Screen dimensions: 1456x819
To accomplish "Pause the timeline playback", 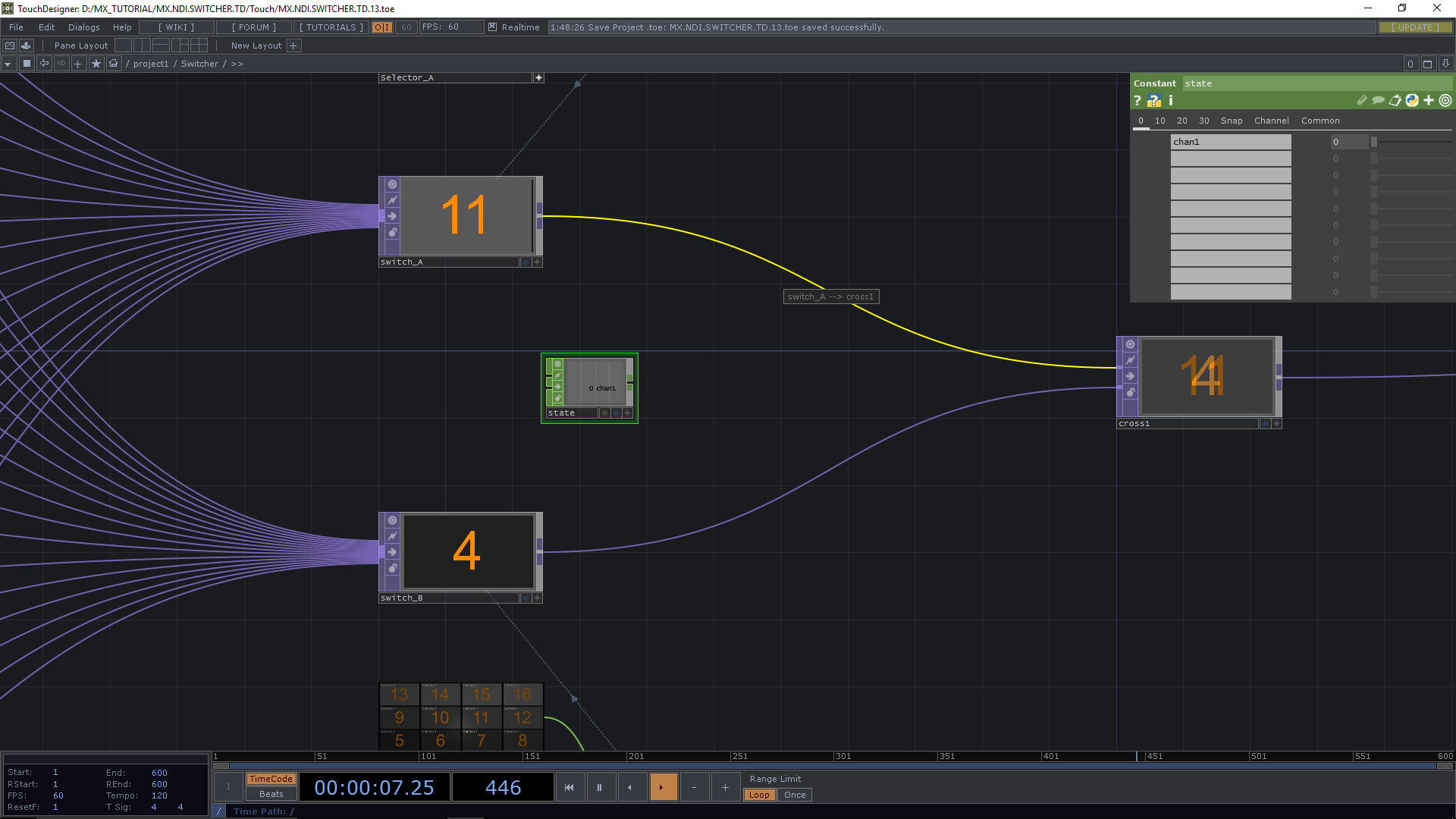I will [600, 787].
